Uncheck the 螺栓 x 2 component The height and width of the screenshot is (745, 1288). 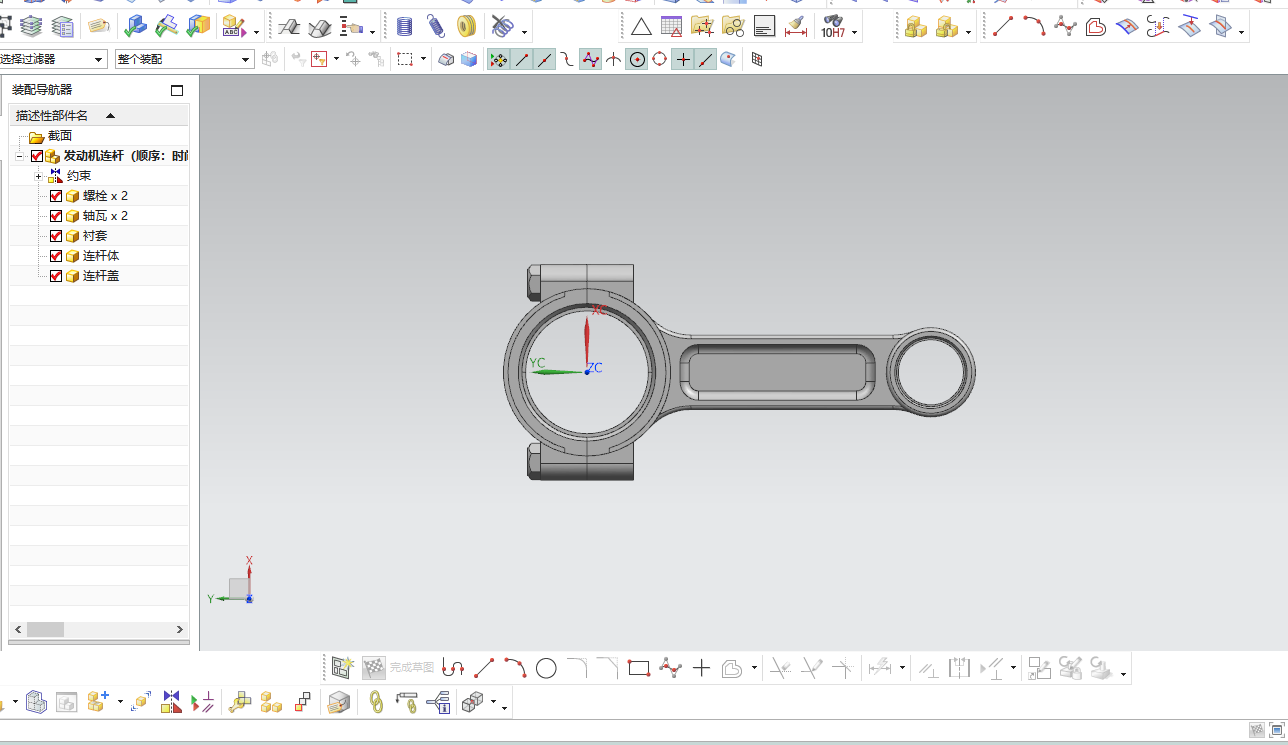(x=56, y=196)
